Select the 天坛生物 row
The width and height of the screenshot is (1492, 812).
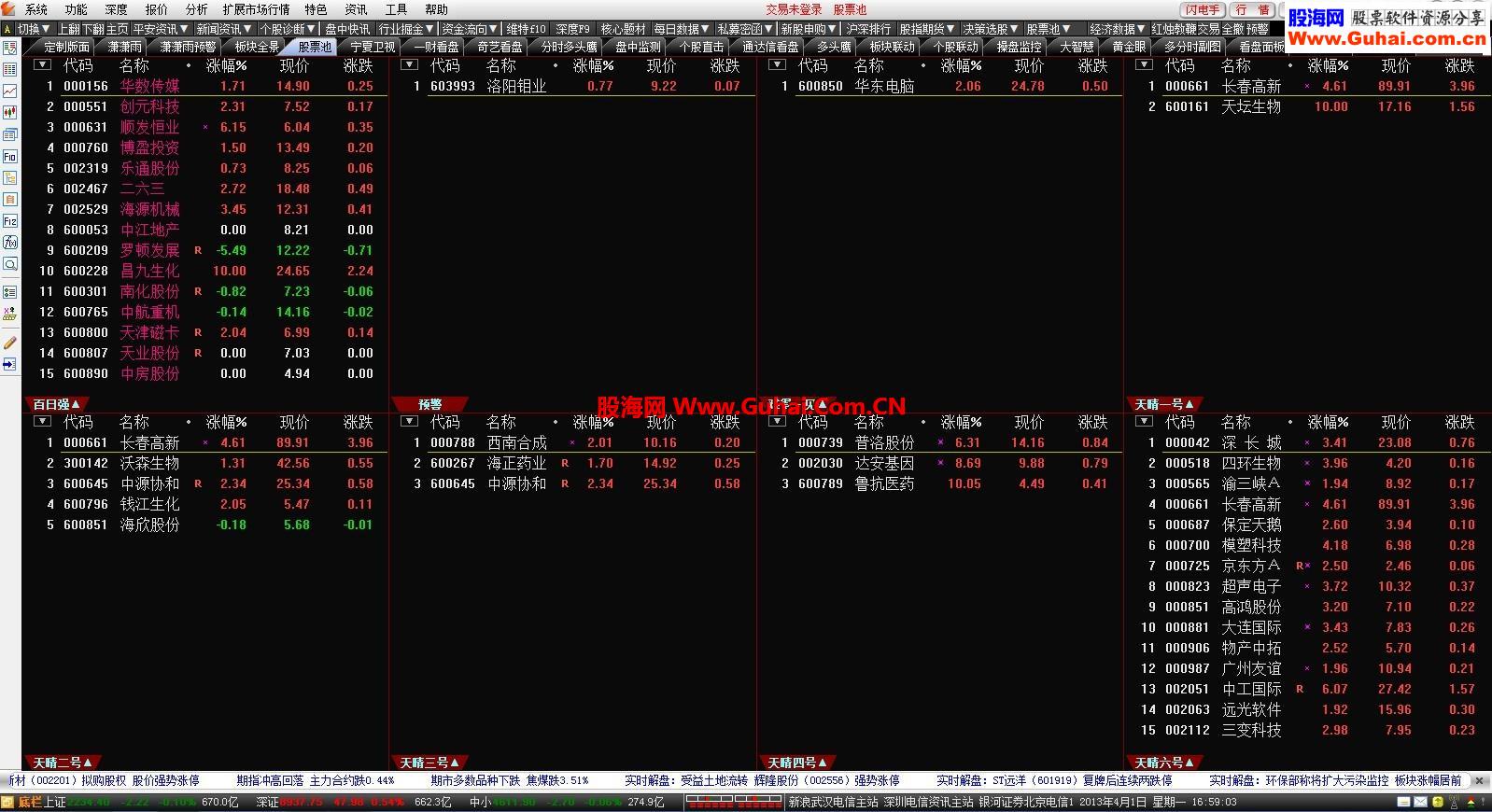coord(1309,106)
